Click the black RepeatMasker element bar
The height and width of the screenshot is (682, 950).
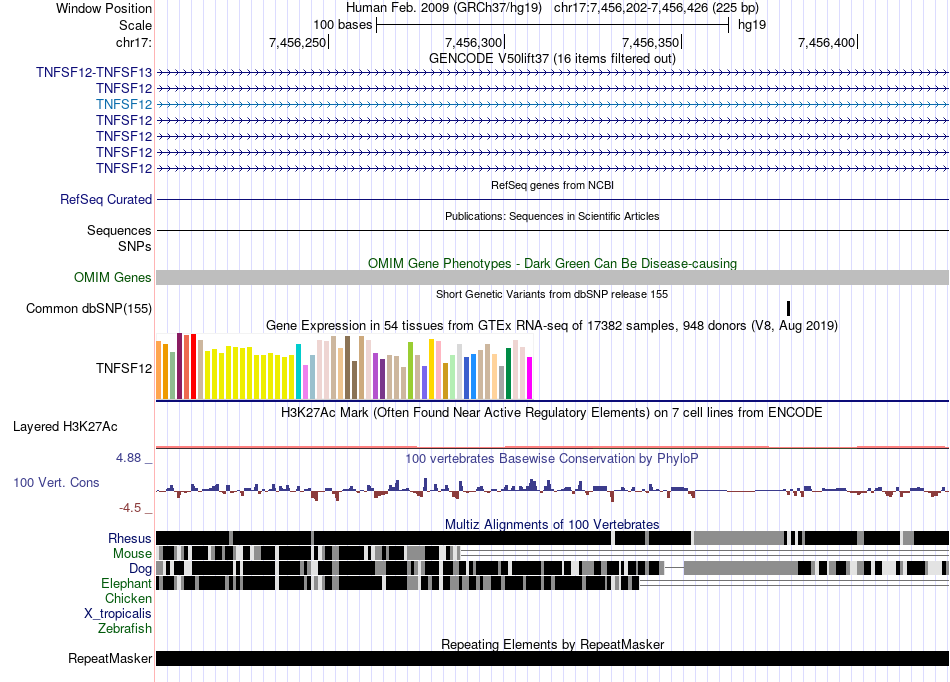[x=552, y=658]
